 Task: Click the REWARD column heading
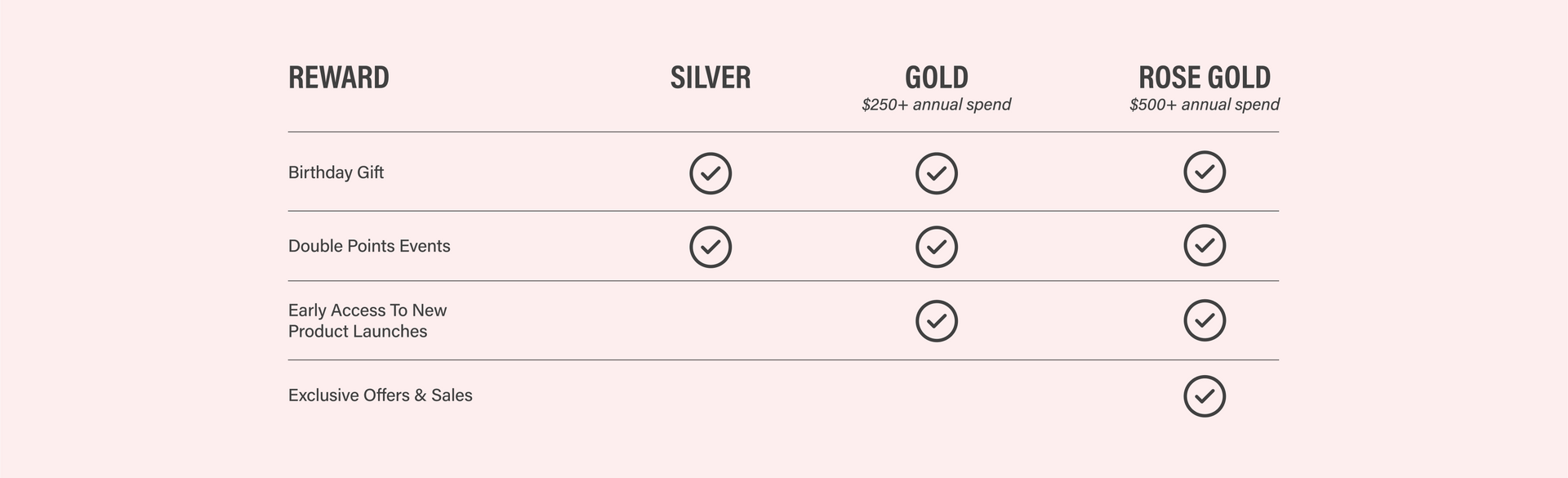pos(339,78)
